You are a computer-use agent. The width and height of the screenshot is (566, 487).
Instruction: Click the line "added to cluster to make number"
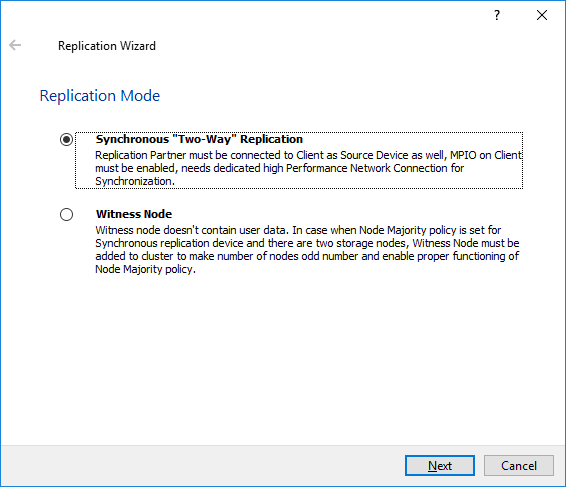(307, 256)
